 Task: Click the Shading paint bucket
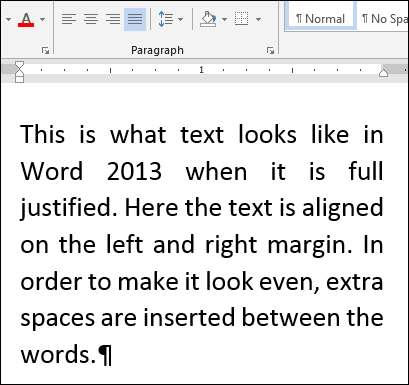pos(208,19)
